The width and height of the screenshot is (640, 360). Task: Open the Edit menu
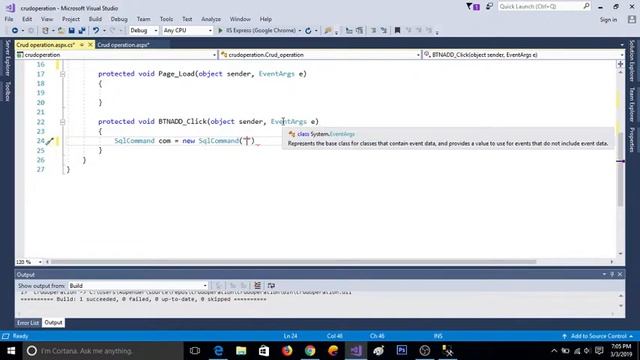[x=27, y=19]
